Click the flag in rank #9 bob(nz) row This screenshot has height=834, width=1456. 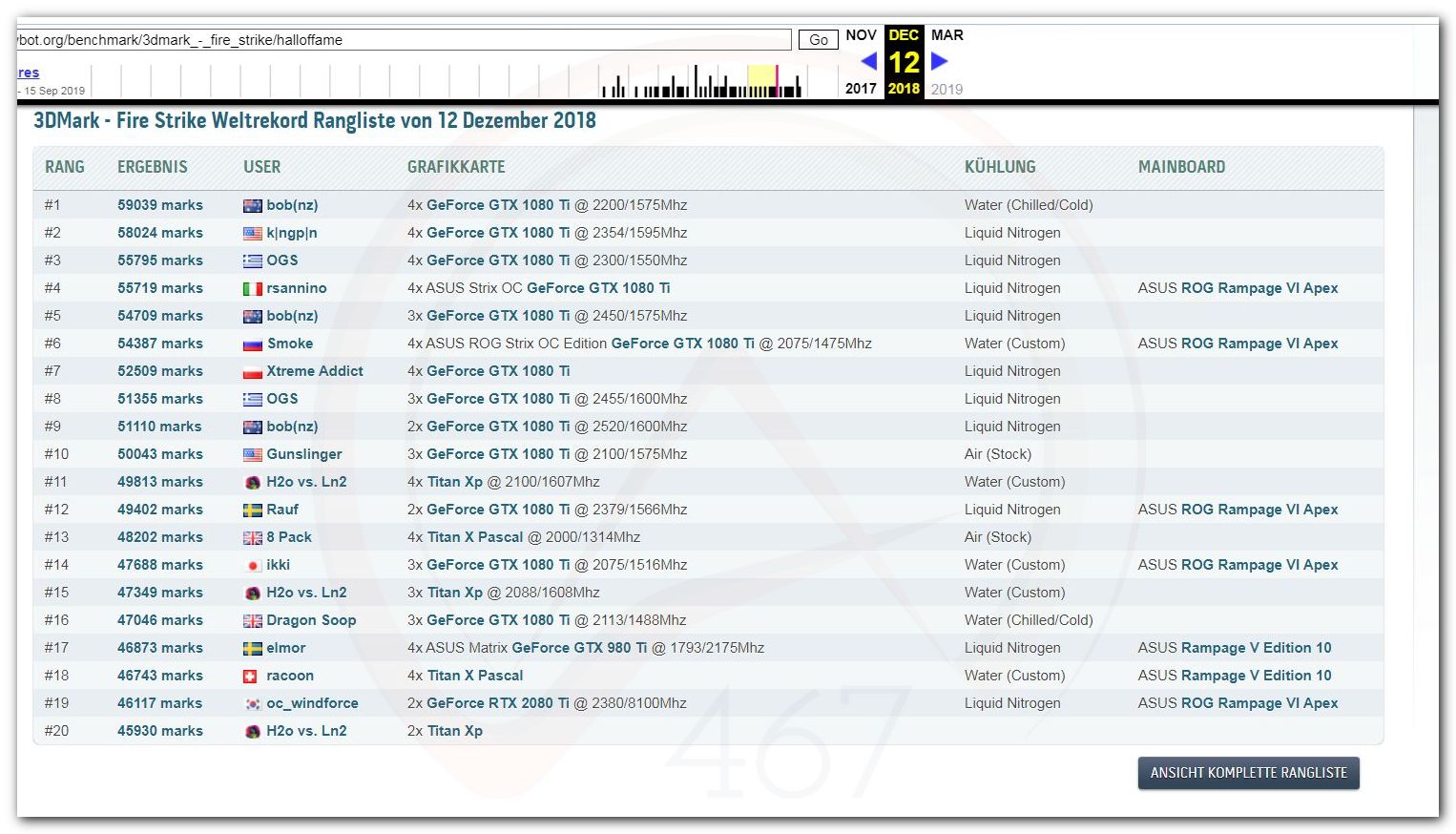(x=253, y=427)
